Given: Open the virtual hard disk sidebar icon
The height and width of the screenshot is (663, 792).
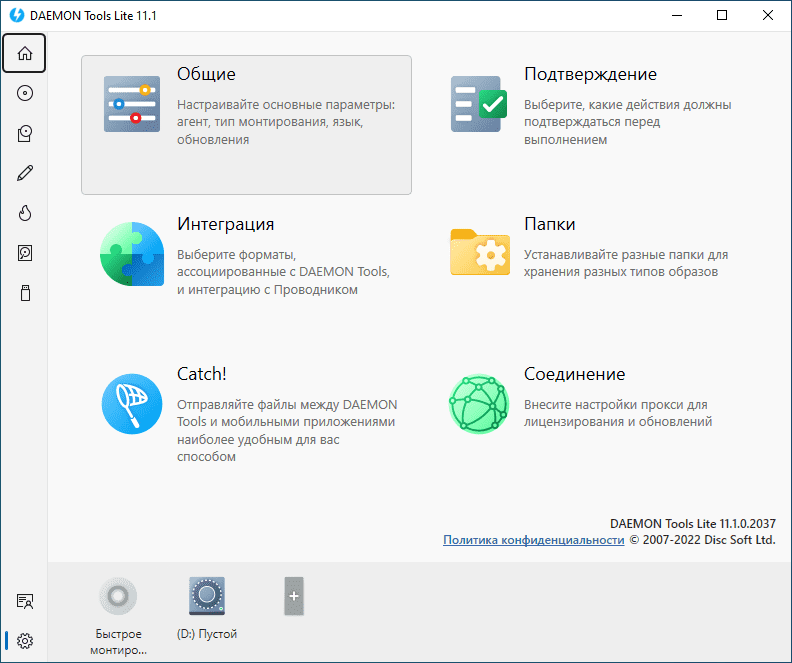Looking at the screenshot, I should click(25, 253).
